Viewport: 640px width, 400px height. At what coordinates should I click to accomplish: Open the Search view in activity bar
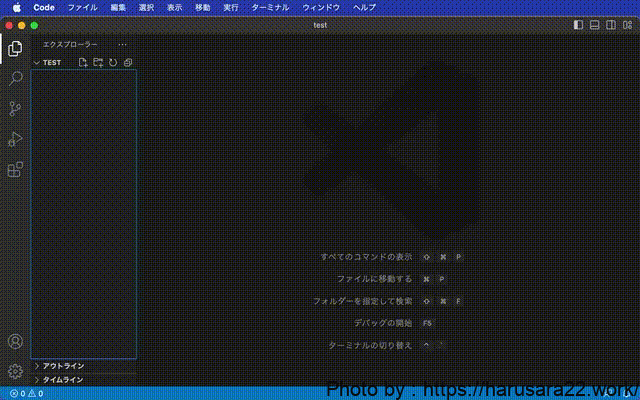[x=15, y=78]
